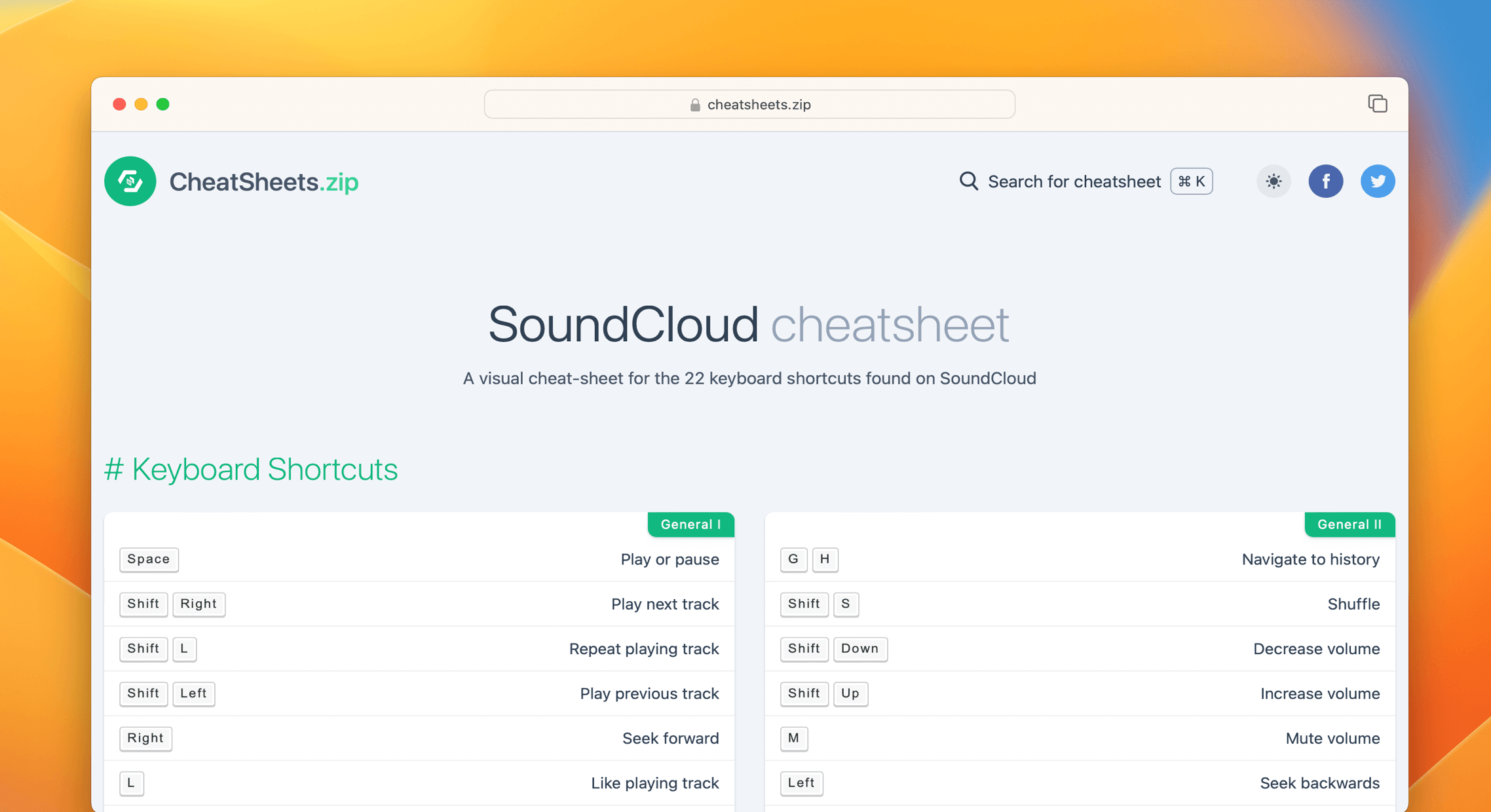Click the M key badge for Mute volume
1491x812 pixels.
(x=793, y=738)
